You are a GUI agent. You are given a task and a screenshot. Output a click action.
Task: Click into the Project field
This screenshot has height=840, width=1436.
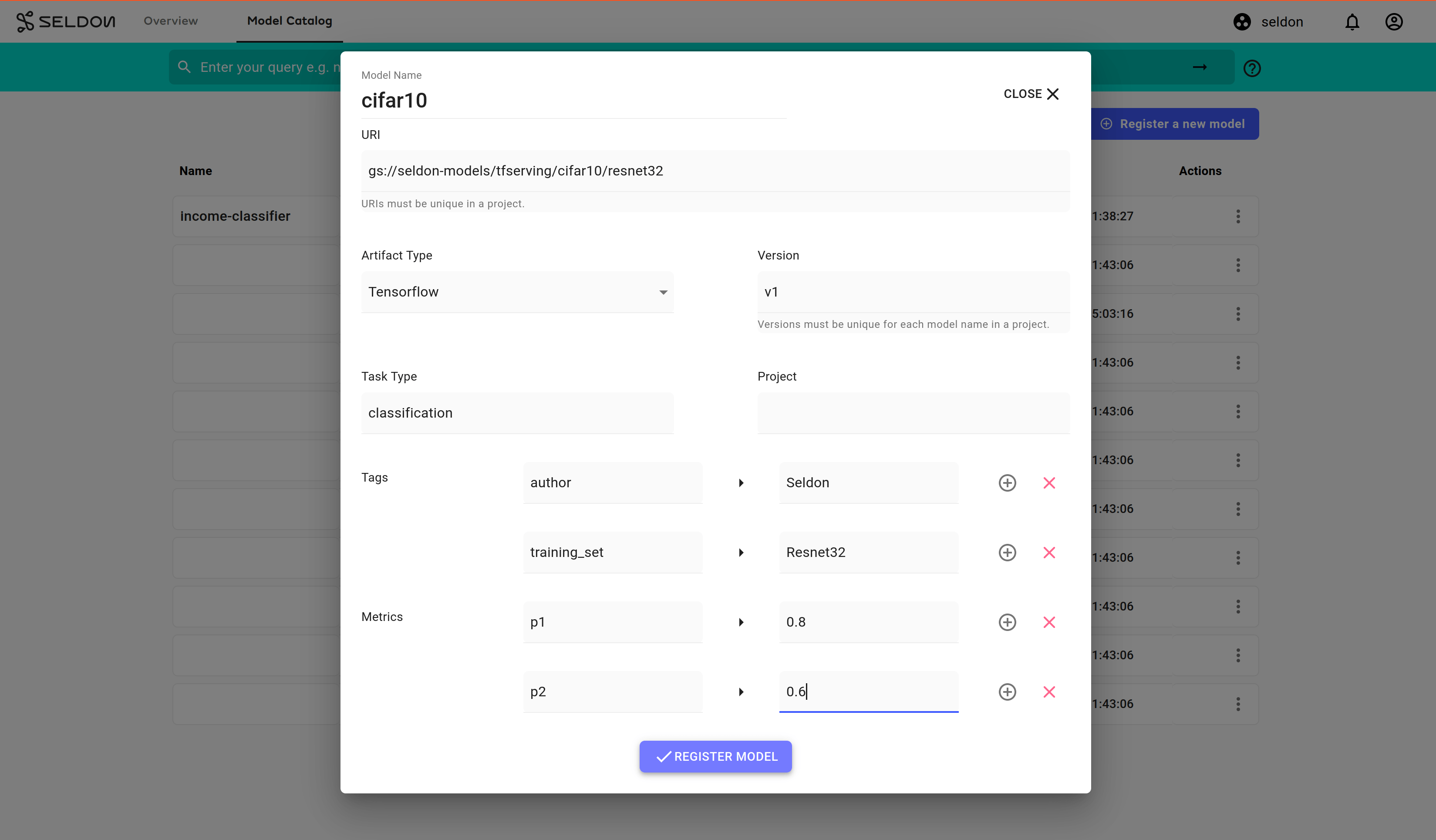click(x=913, y=412)
